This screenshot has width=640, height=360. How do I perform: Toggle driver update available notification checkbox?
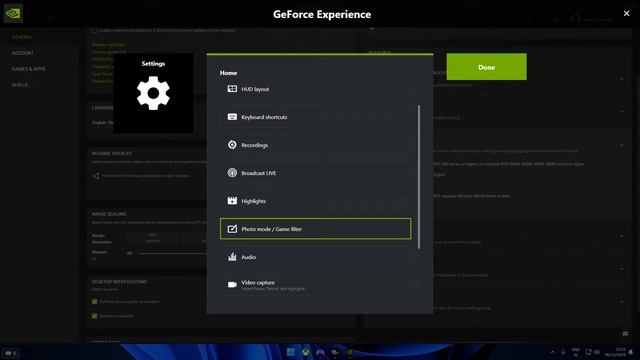(x=94, y=302)
